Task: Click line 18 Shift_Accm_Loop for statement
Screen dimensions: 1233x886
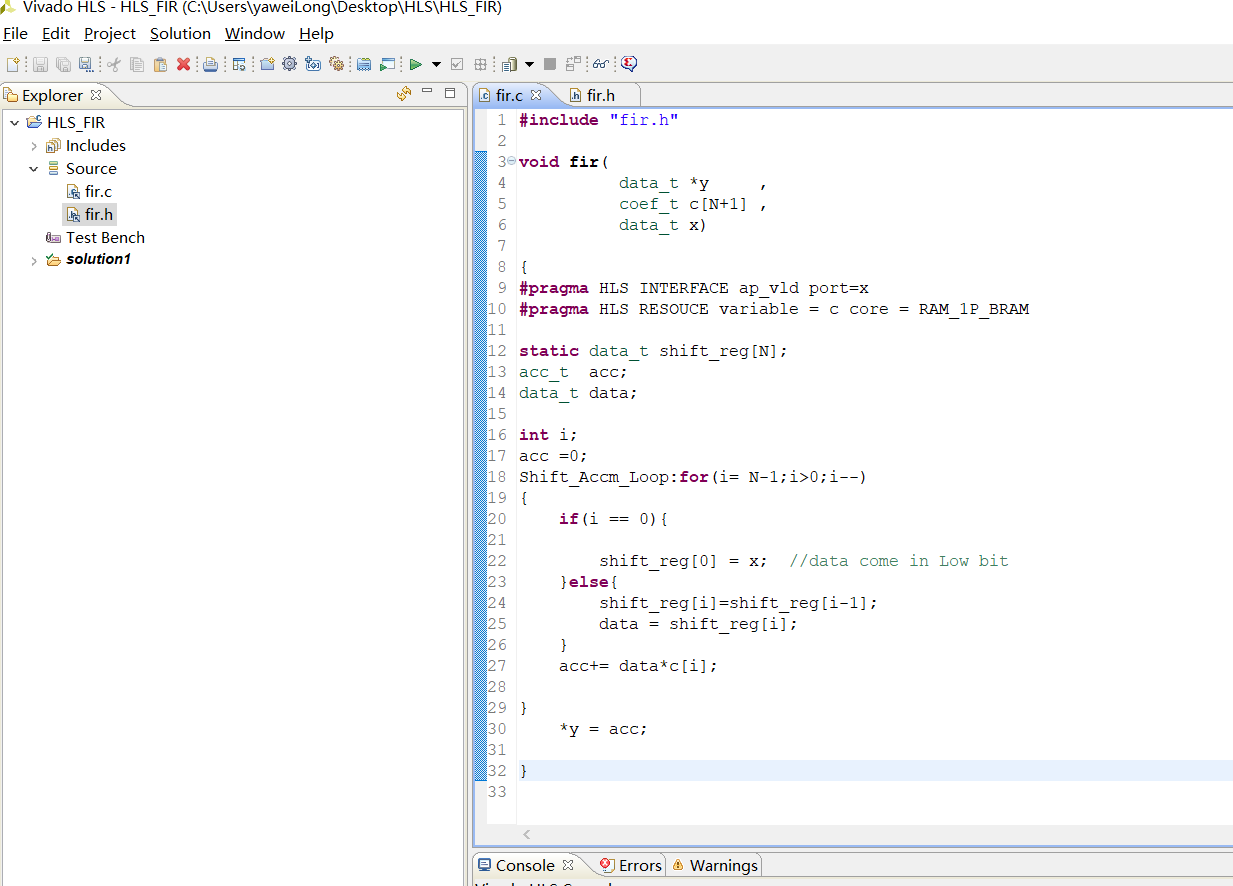Action: point(693,477)
